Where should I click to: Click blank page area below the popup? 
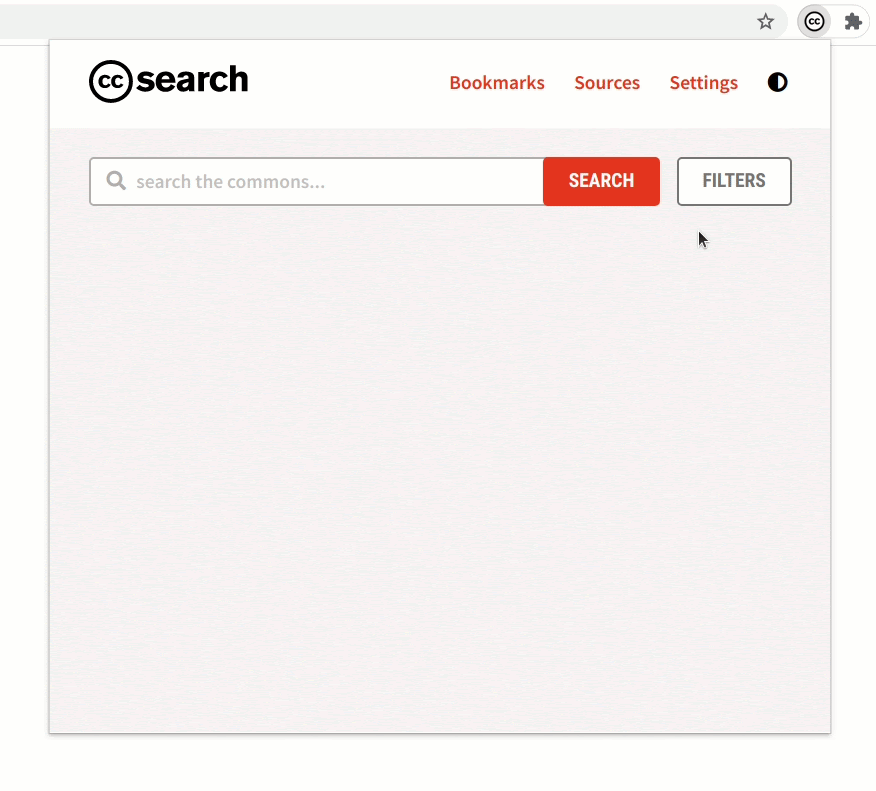[438, 763]
